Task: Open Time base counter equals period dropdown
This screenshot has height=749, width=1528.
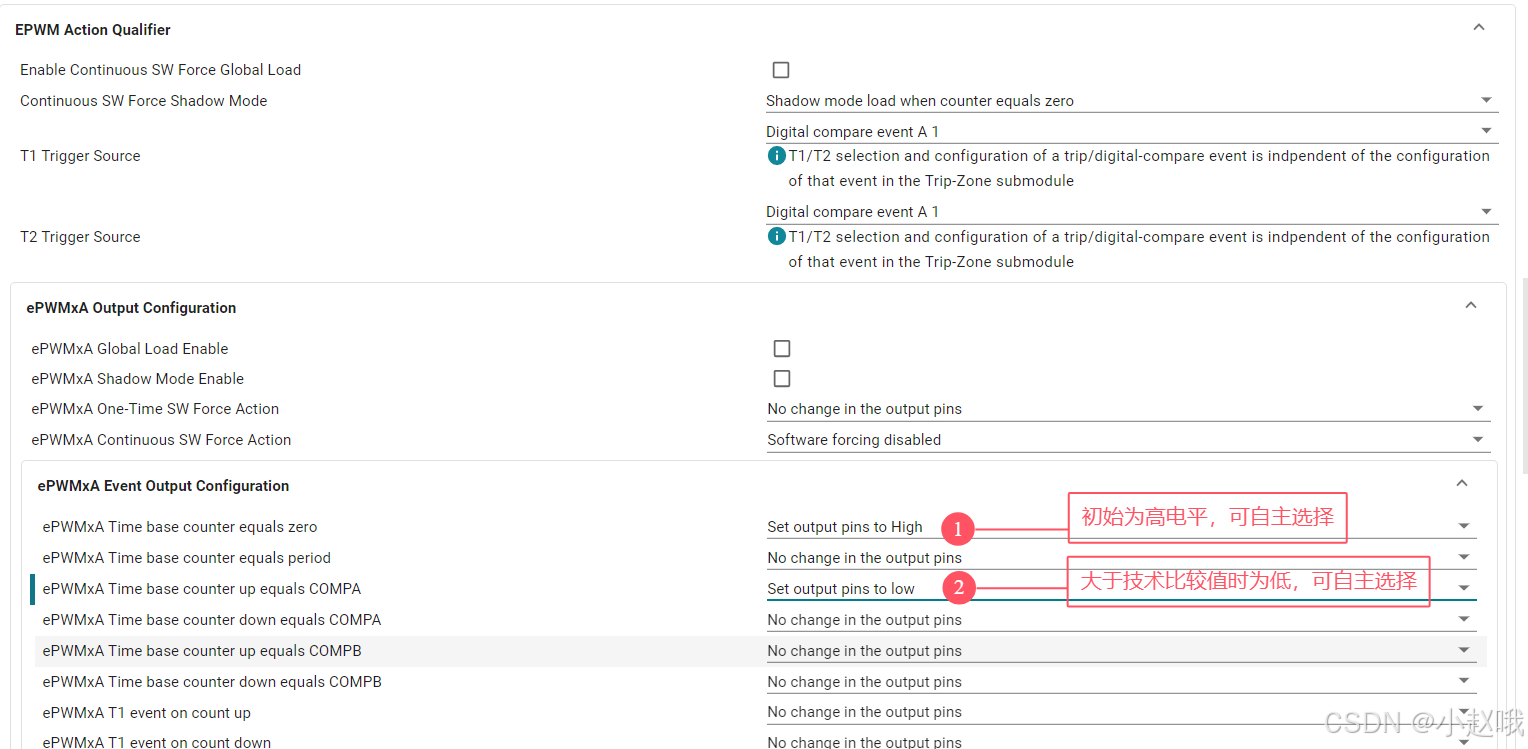Action: tap(1121, 558)
